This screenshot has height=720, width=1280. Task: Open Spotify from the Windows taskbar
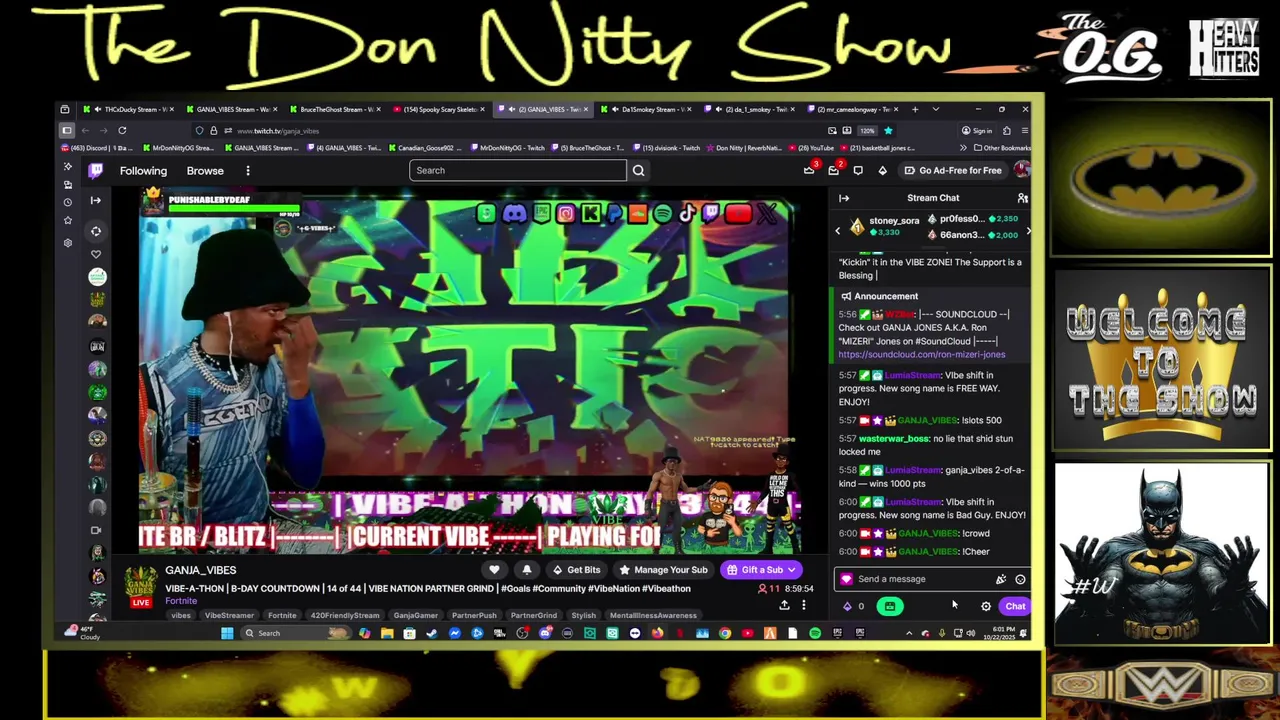[x=815, y=633]
